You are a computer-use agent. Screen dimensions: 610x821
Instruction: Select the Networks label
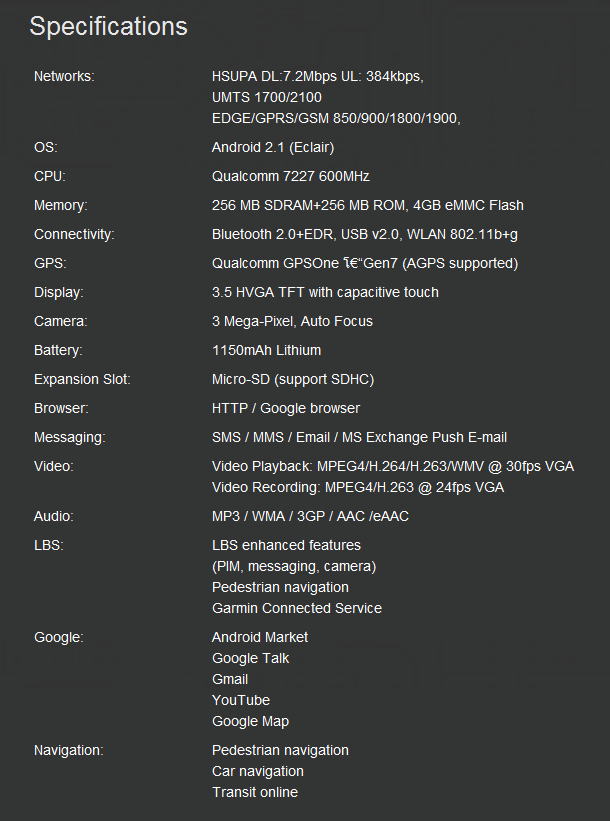64,76
